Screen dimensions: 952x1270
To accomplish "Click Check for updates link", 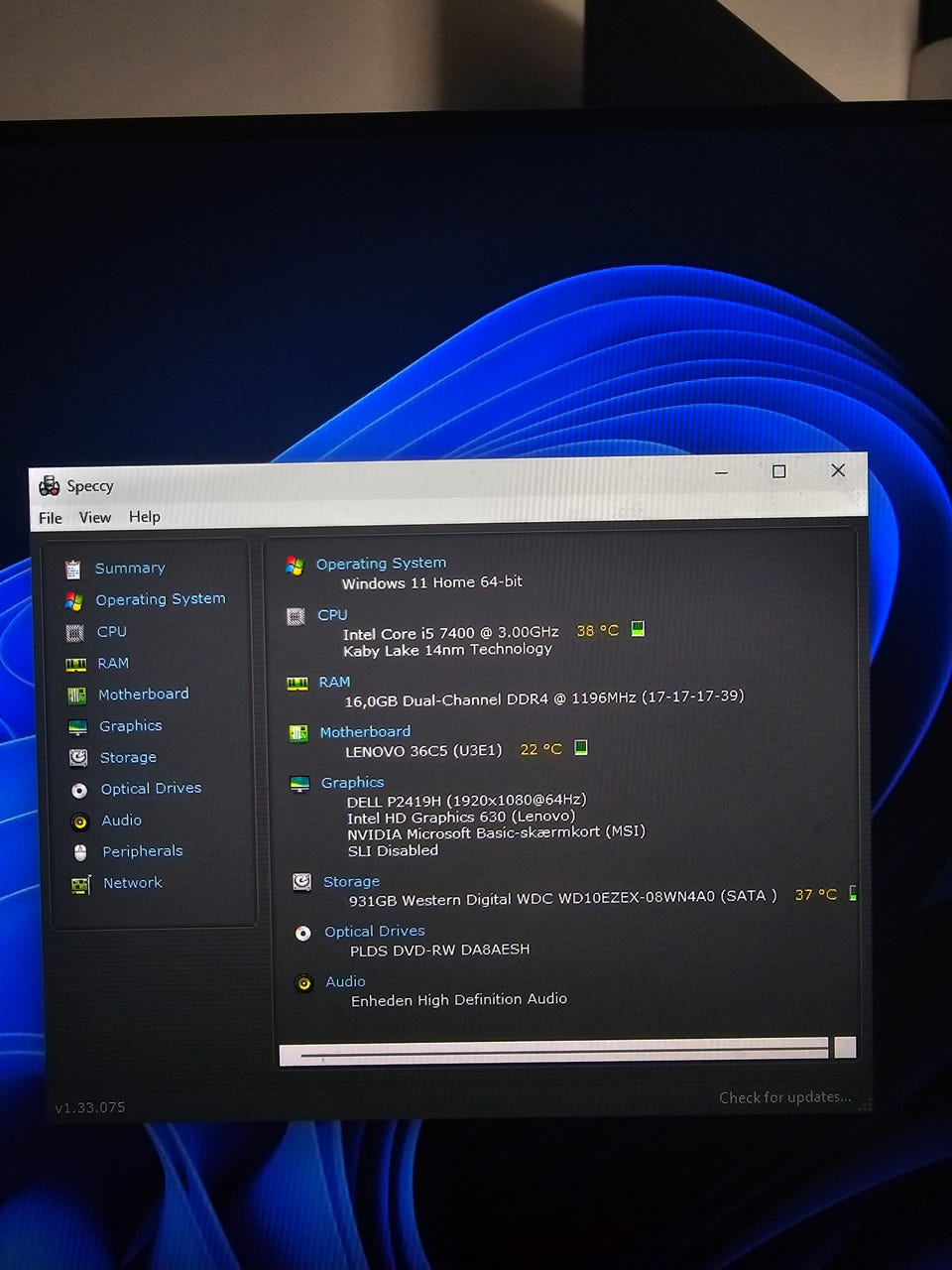I will click(x=784, y=1097).
